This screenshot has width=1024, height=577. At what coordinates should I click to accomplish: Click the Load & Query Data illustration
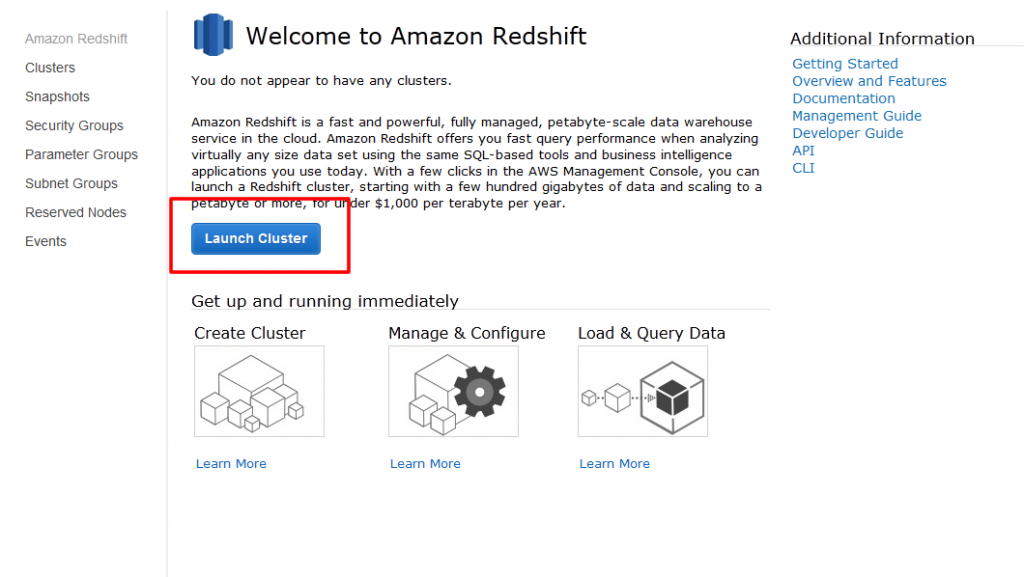[643, 391]
